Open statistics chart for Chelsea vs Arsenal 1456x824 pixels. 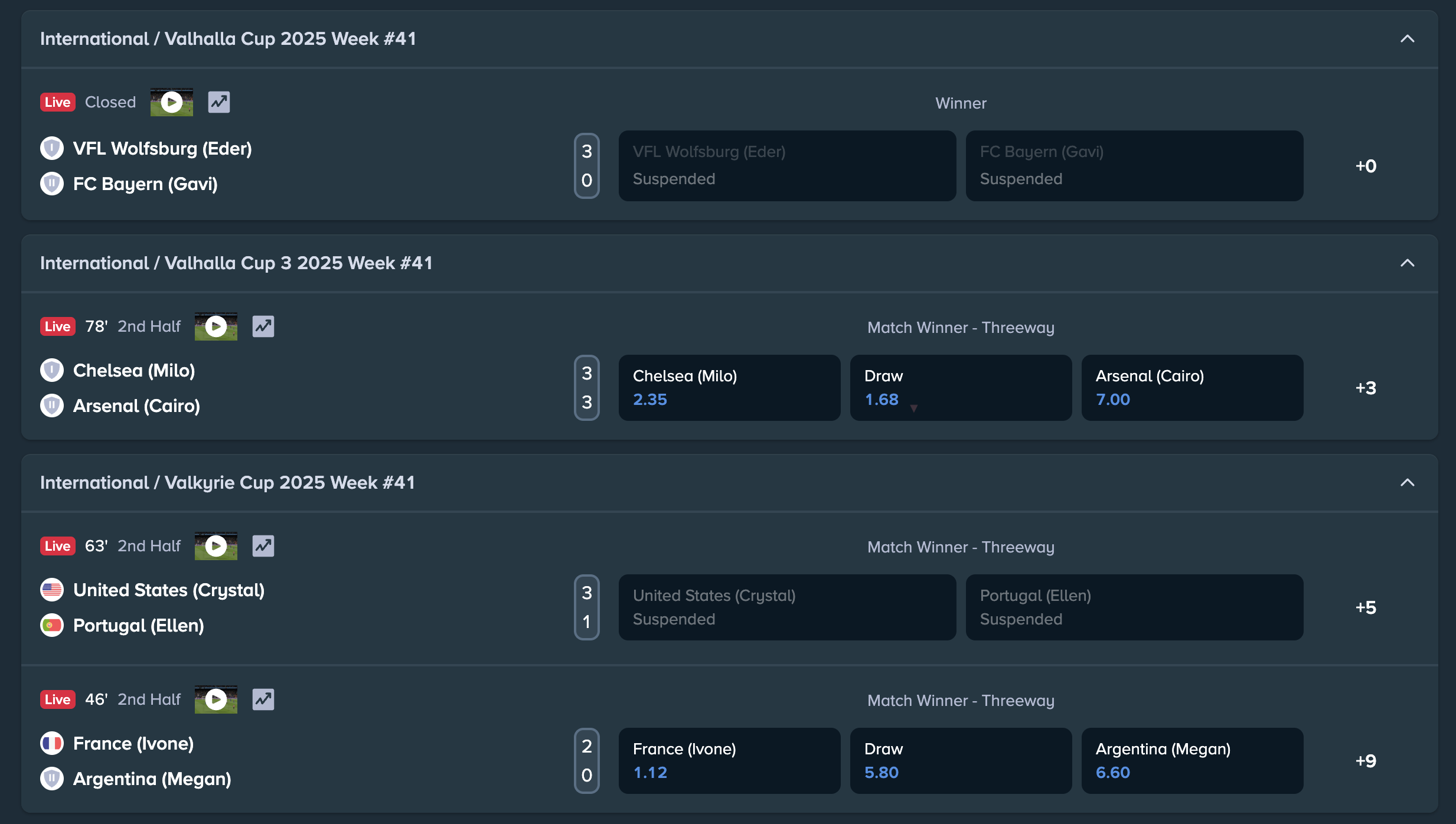(263, 326)
